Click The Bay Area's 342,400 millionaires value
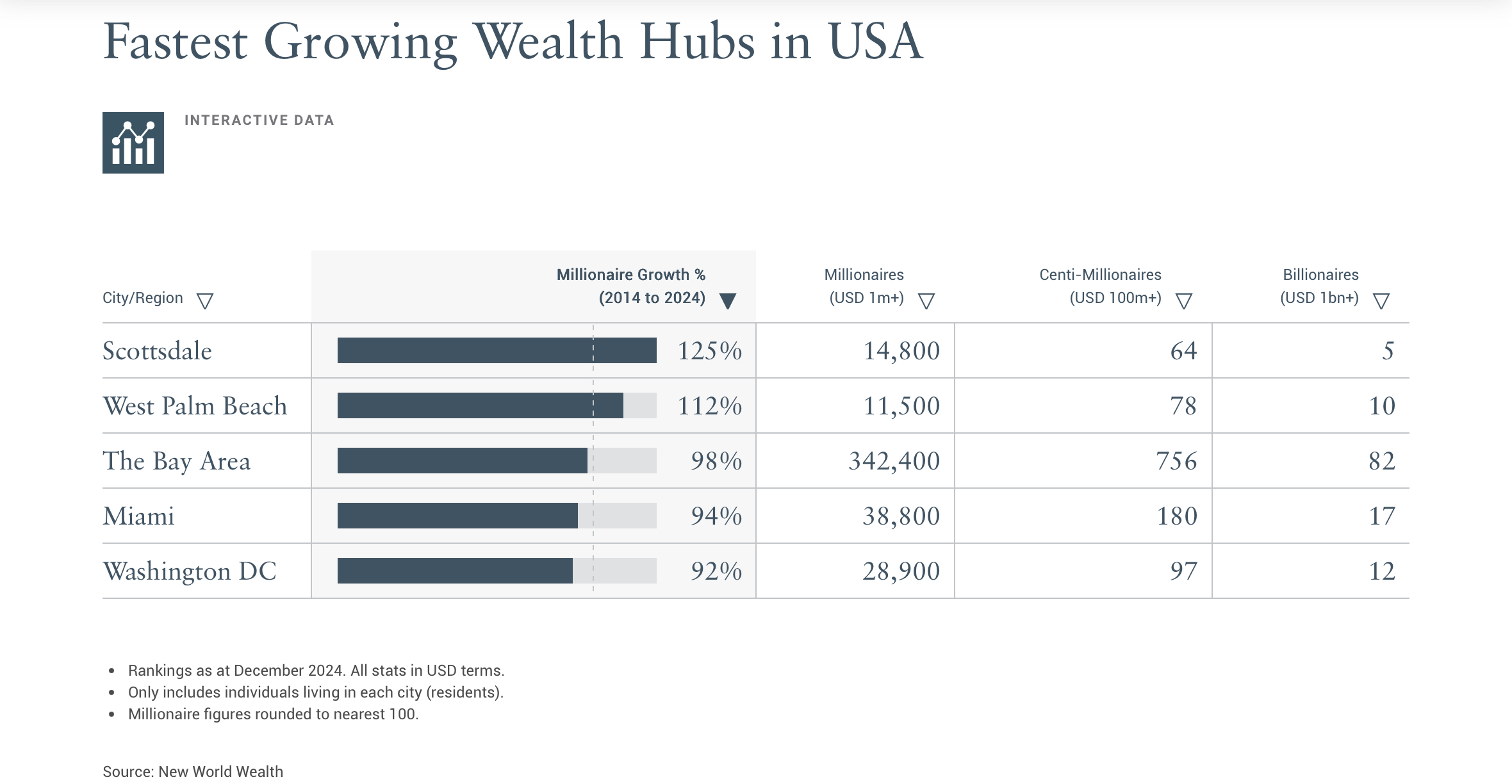The height and width of the screenshot is (784, 1512). [x=894, y=461]
